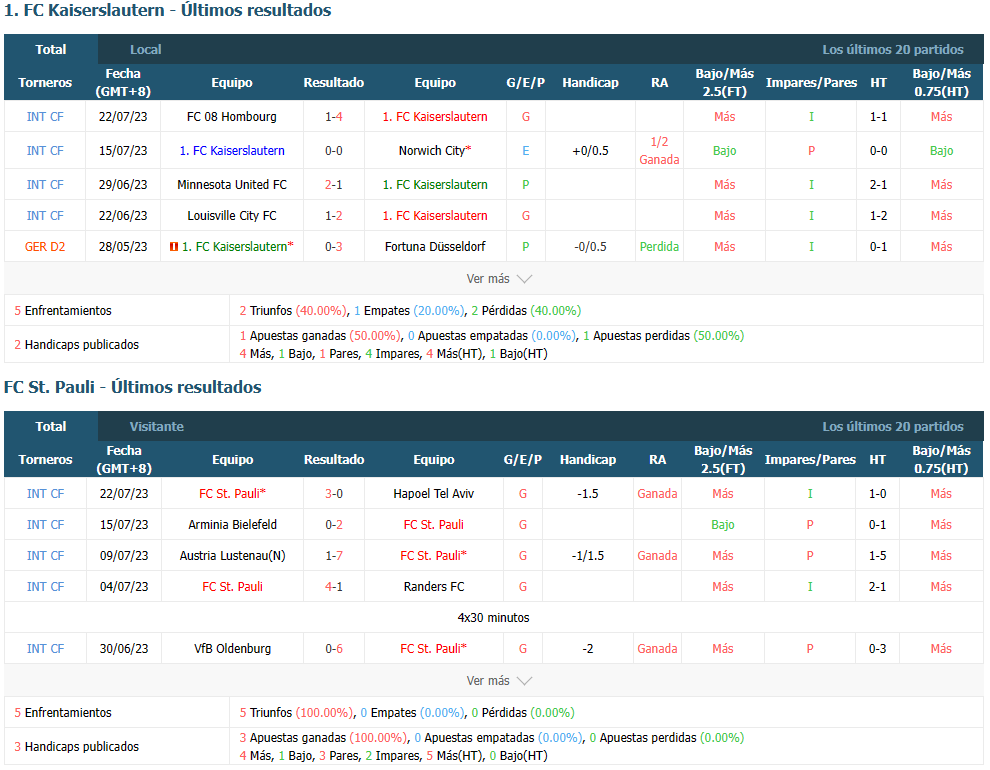
Task: Click FC St. Pauli in the Hapoel Tel Aviv row
Action: [229, 494]
